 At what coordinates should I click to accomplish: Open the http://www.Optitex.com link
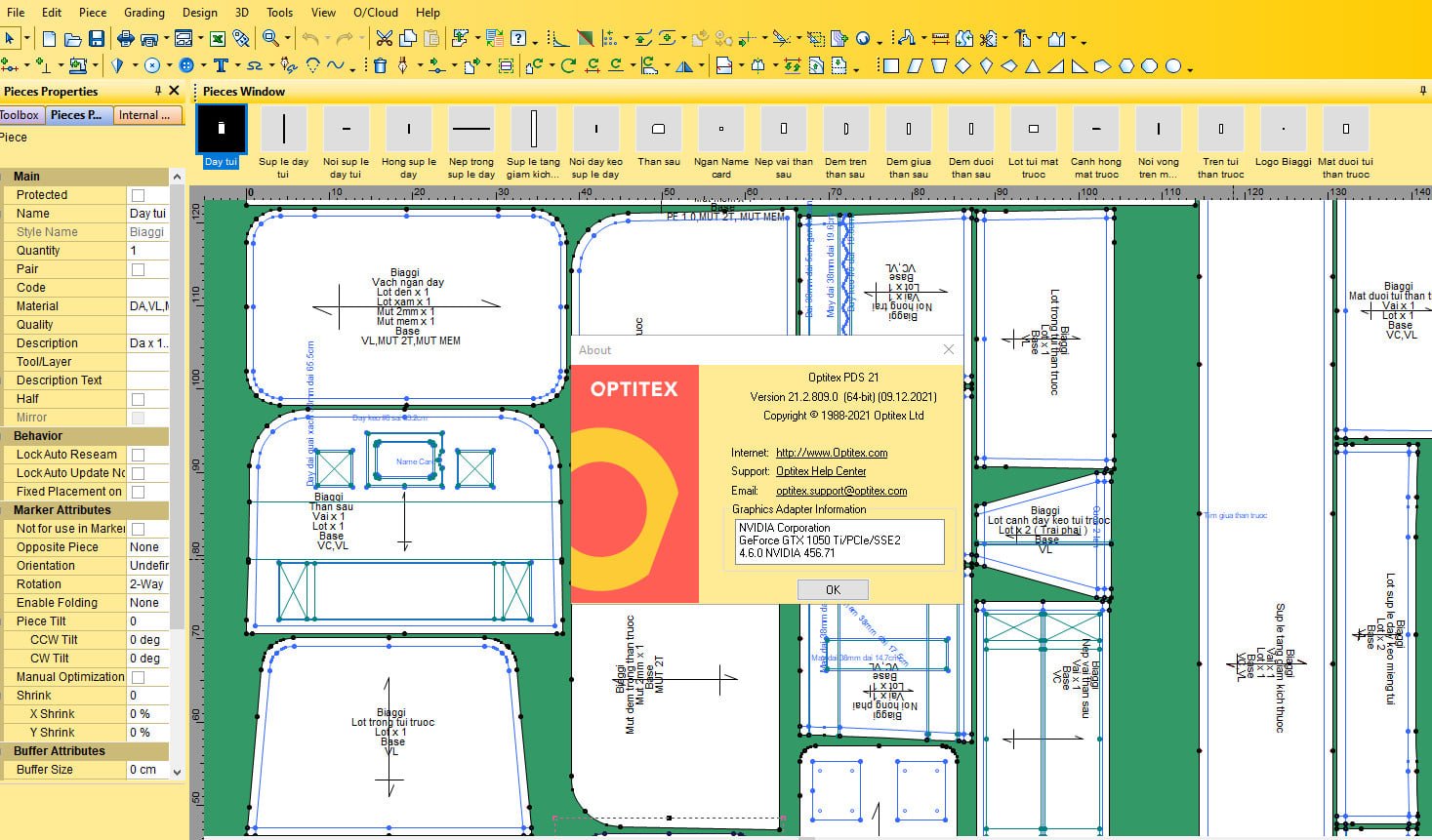point(832,453)
